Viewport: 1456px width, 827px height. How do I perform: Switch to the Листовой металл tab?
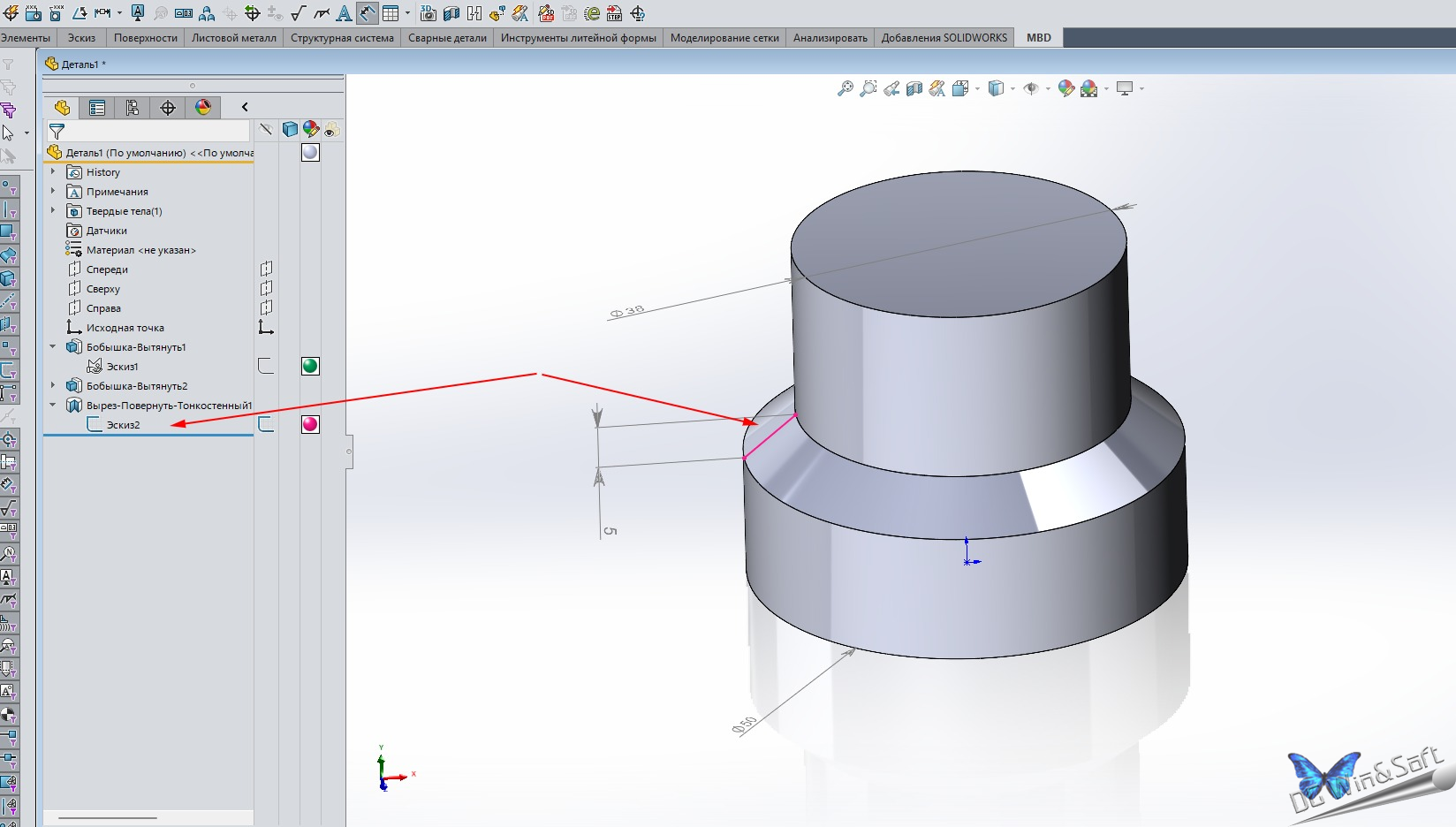pyautogui.click(x=234, y=38)
